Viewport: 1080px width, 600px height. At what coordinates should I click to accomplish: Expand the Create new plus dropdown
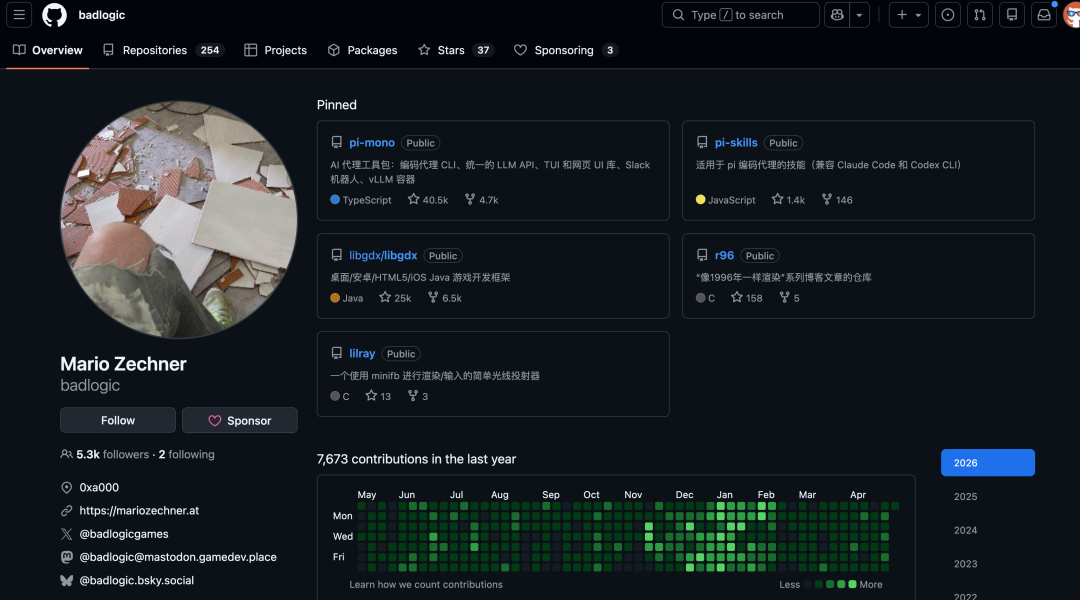tap(909, 15)
